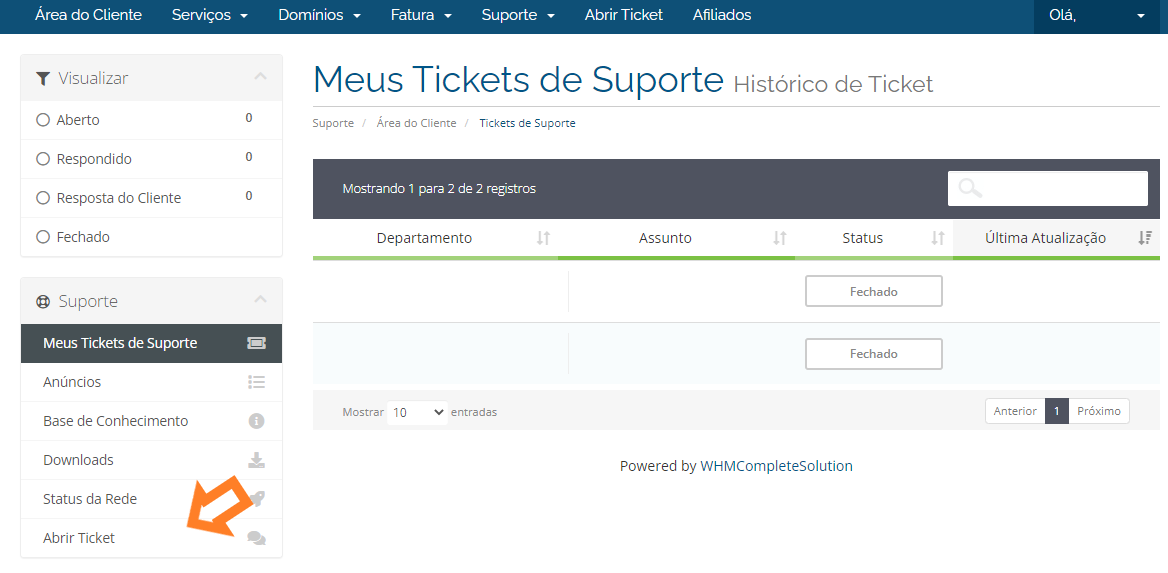Click the list icon next to Anúncios
The height and width of the screenshot is (573, 1168).
[x=256, y=382]
